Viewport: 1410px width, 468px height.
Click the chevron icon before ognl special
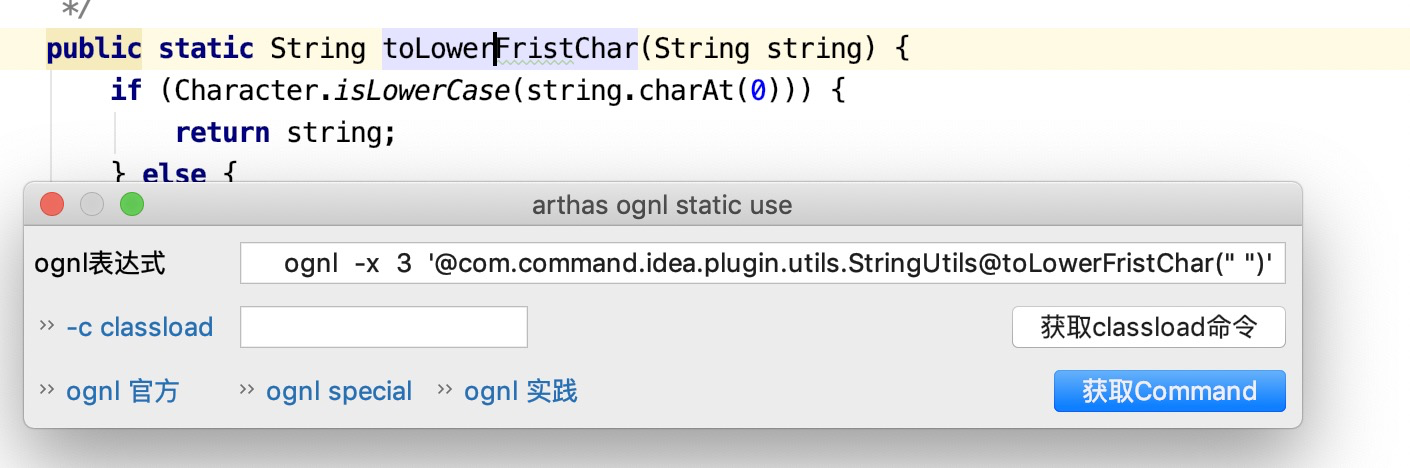(246, 390)
